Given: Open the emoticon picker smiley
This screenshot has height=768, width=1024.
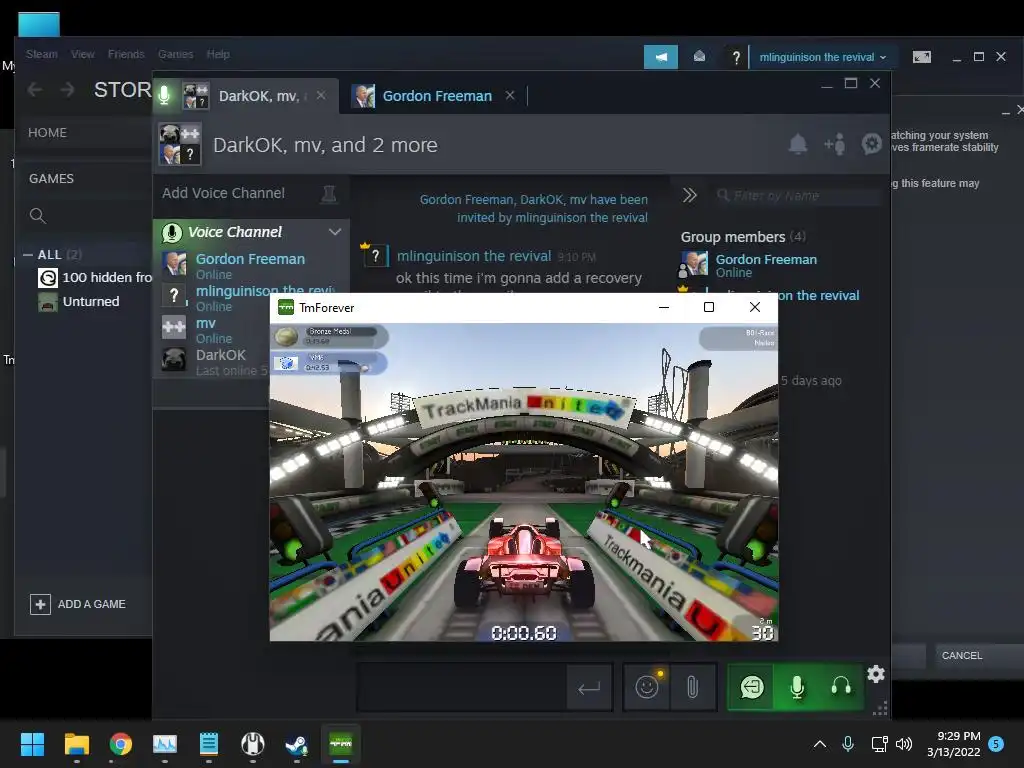Looking at the screenshot, I should [647, 687].
